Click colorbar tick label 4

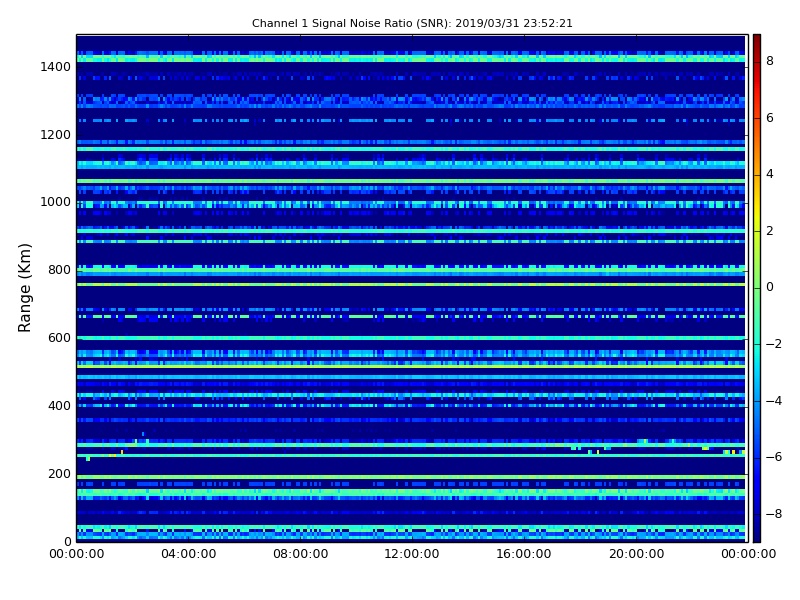(x=770, y=174)
